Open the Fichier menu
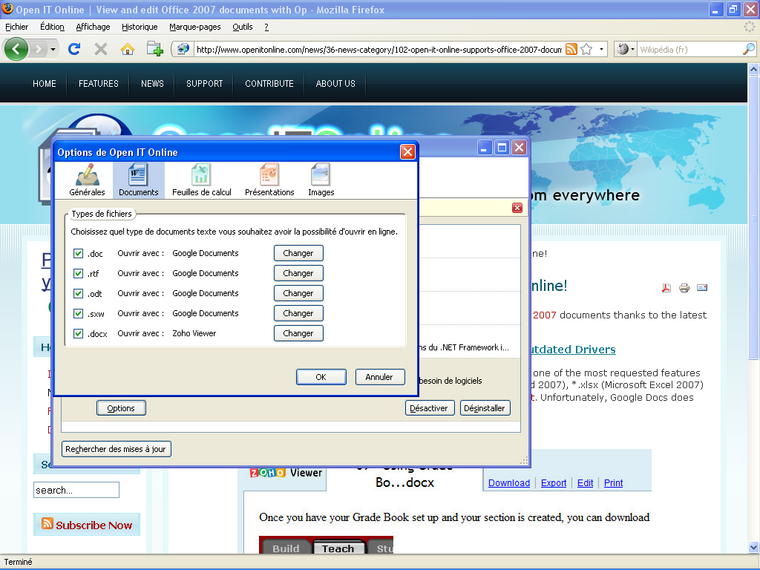Image resolution: width=760 pixels, height=570 pixels. [16, 27]
